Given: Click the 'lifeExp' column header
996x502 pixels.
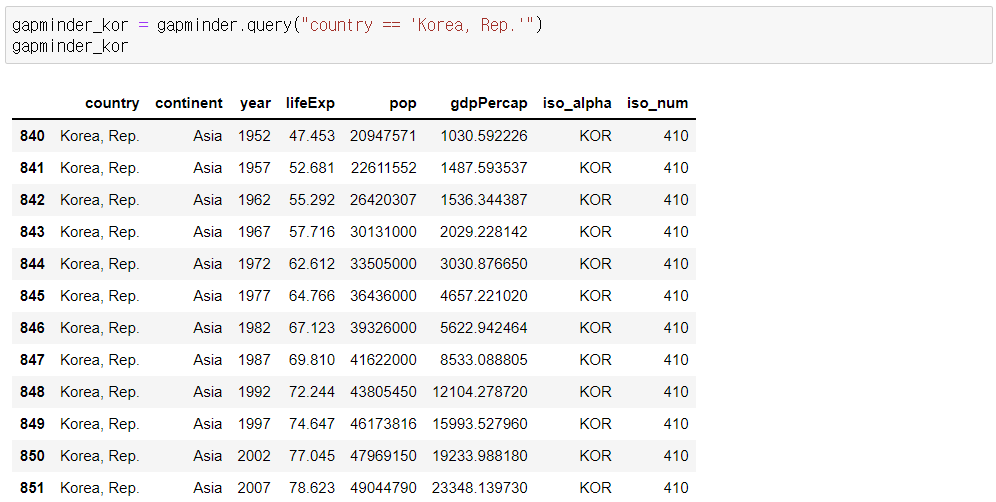Looking at the screenshot, I should click(x=310, y=103).
